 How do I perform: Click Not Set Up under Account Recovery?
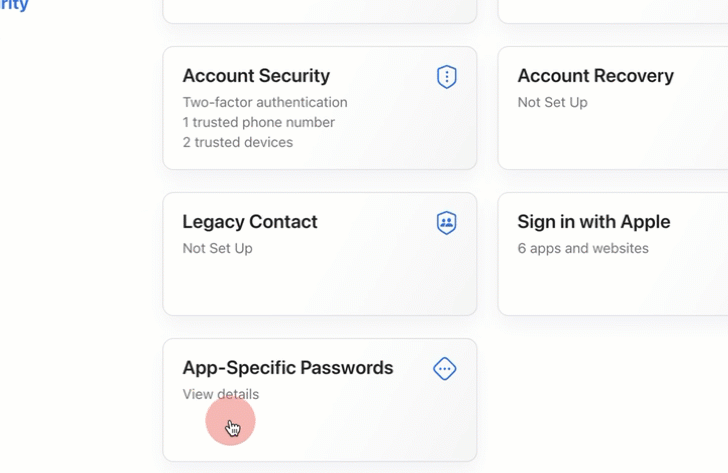tap(552, 102)
